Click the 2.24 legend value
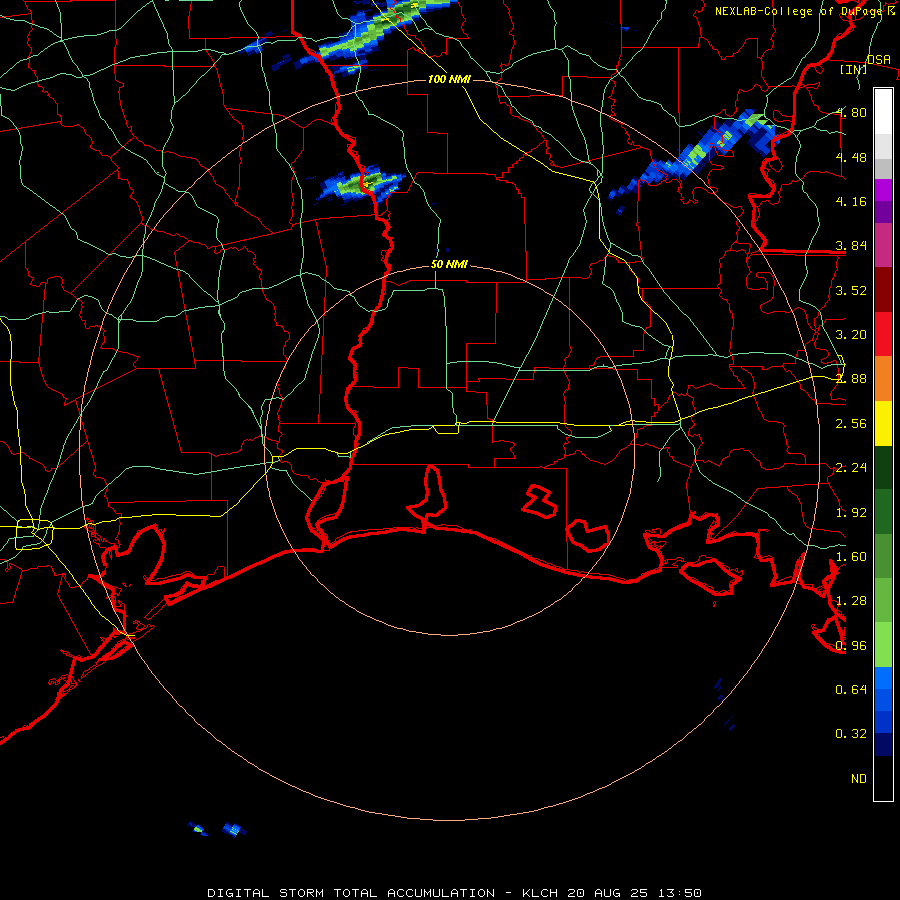 pyautogui.click(x=851, y=468)
